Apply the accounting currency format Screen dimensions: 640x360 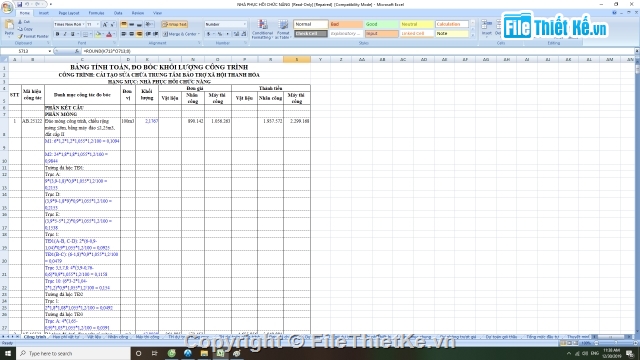(x=209, y=34)
